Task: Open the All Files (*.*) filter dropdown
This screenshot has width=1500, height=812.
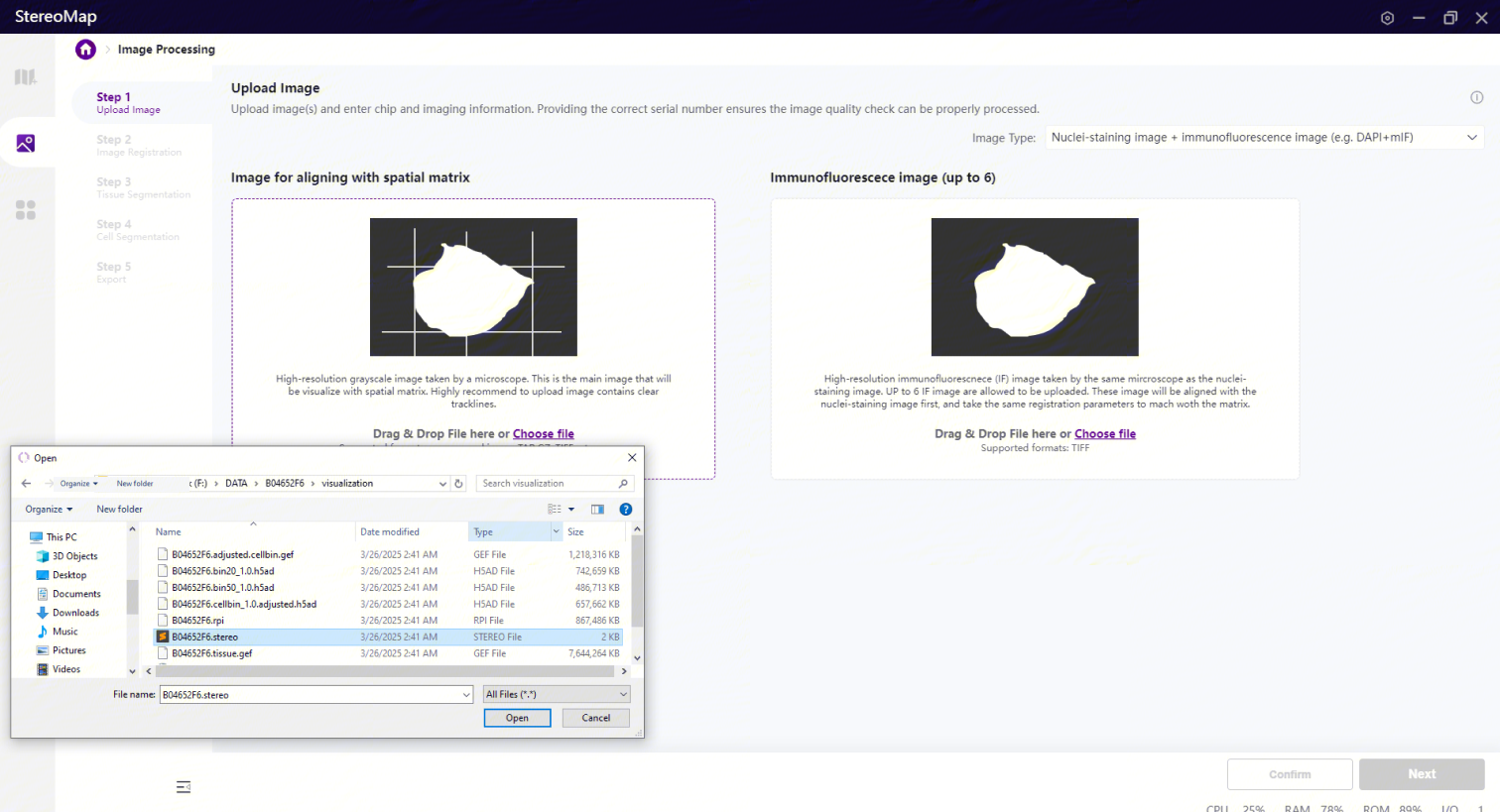Action: [556, 695]
